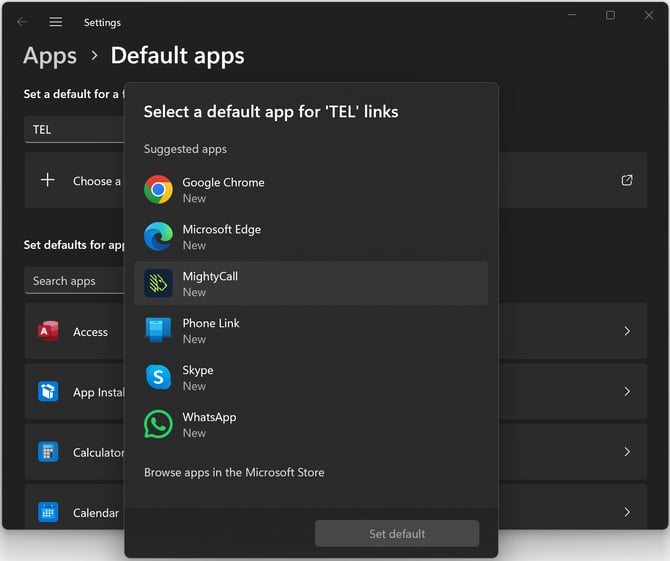Viewport: 670px width, 561px height.
Task: Select the Microsoft Edge label text
Action: [222, 229]
